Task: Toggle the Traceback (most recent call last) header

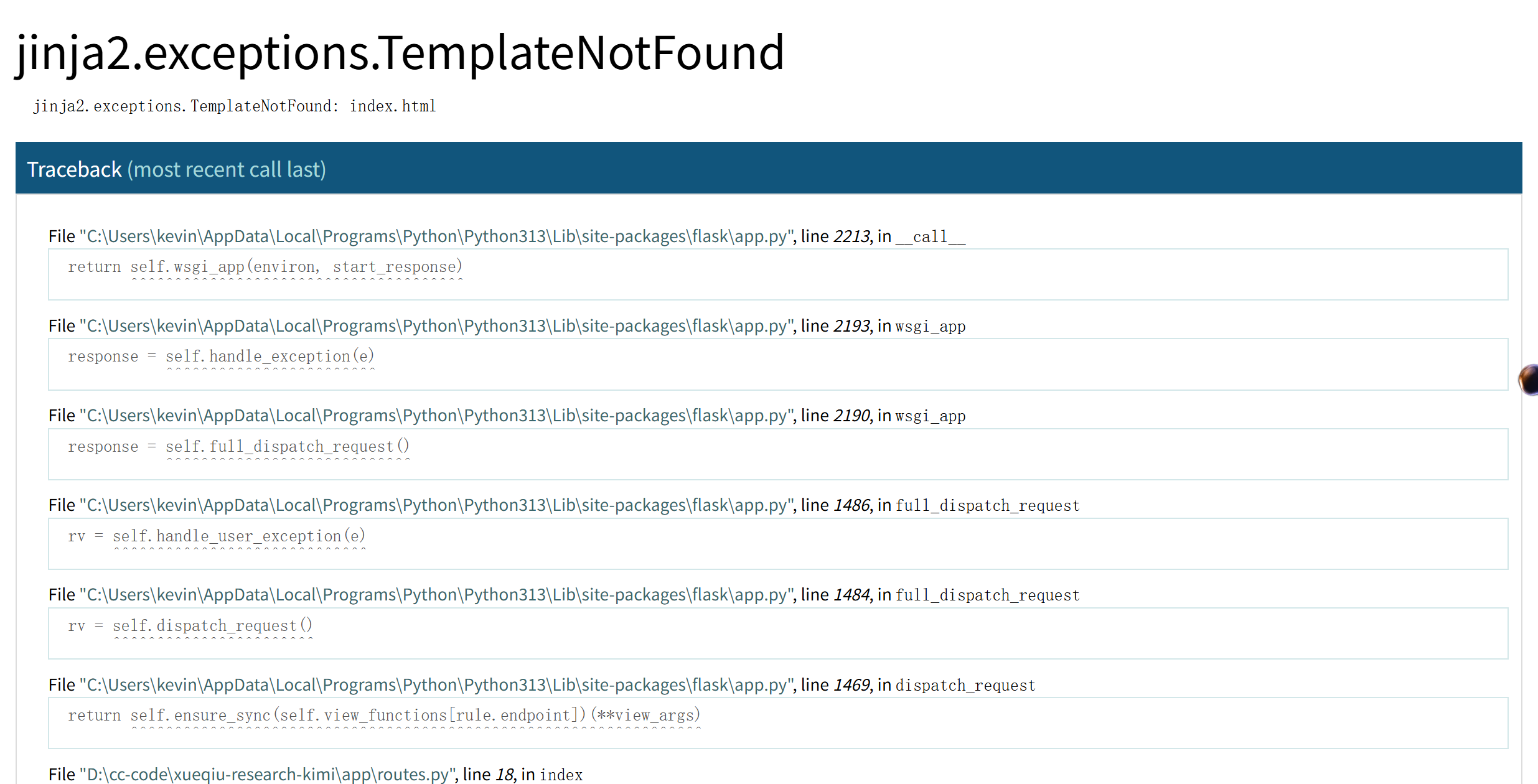Action: click(x=176, y=169)
